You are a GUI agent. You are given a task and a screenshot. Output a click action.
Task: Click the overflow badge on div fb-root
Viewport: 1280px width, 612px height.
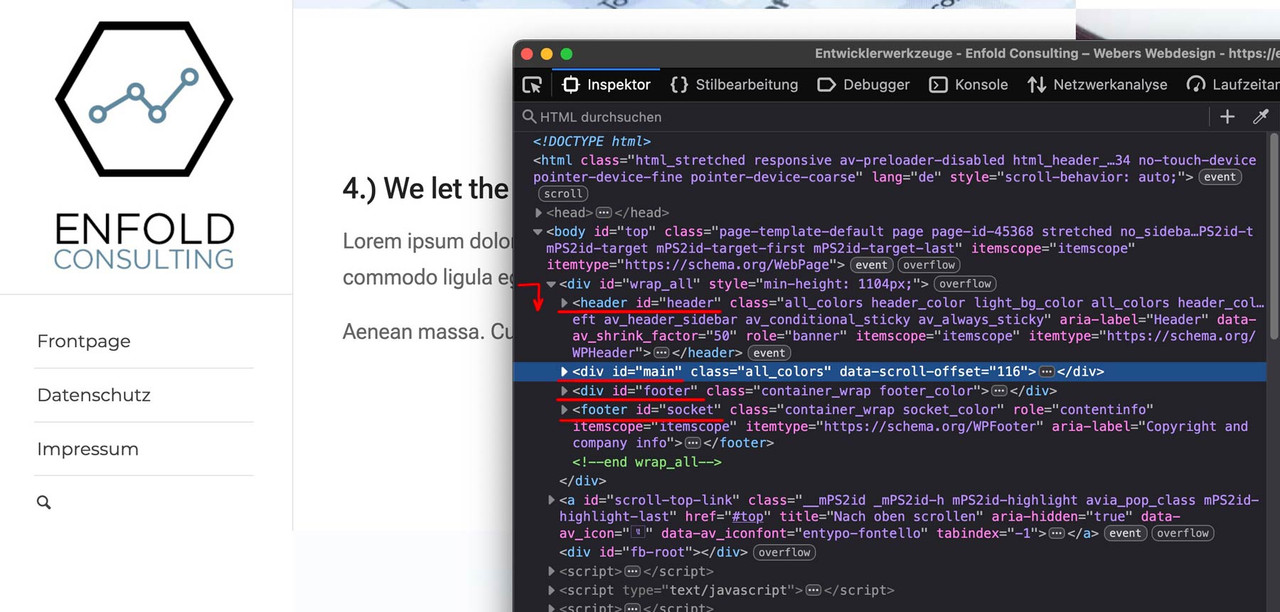point(784,552)
